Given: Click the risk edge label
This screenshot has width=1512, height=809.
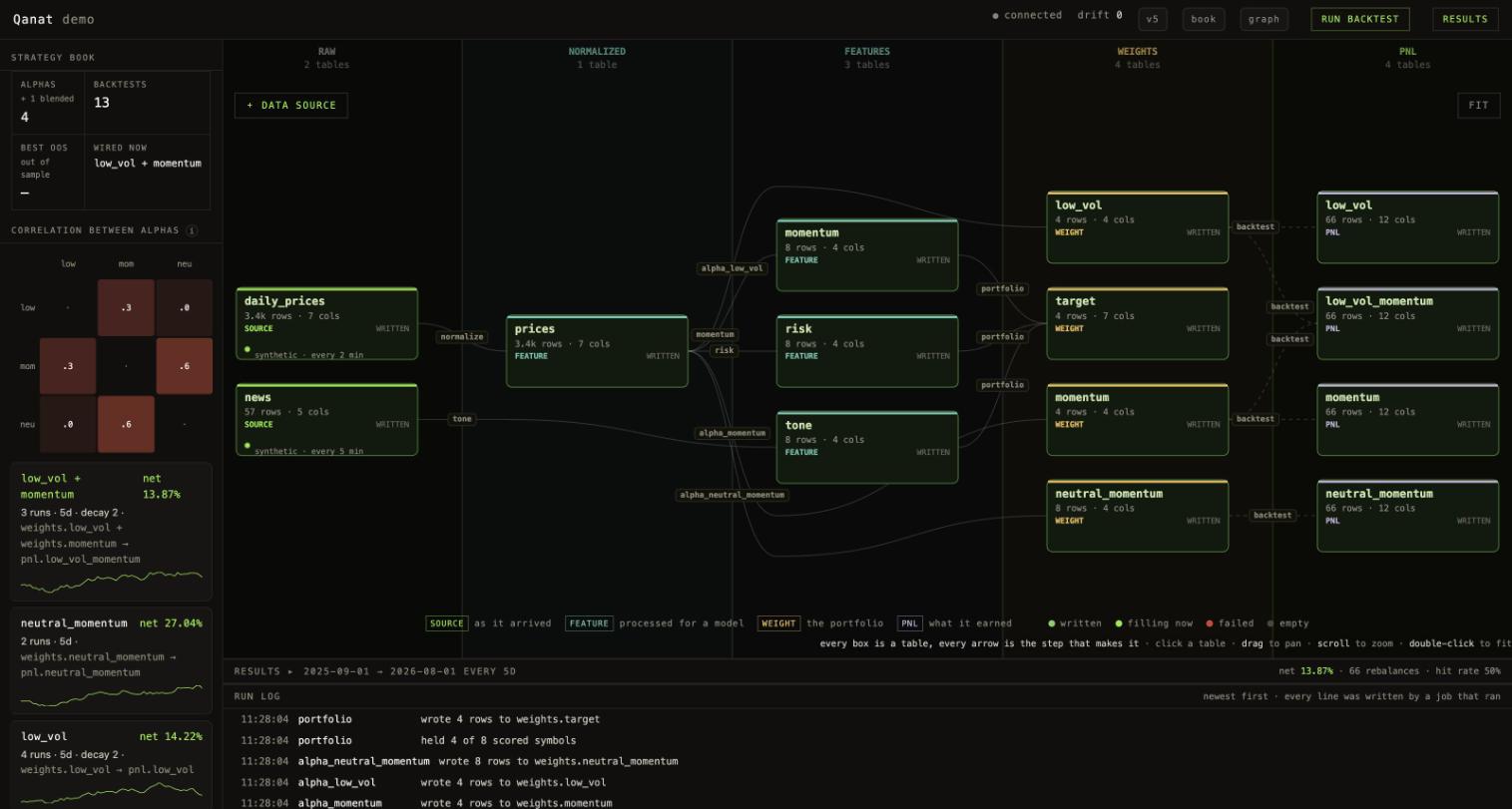Looking at the screenshot, I should [725, 350].
